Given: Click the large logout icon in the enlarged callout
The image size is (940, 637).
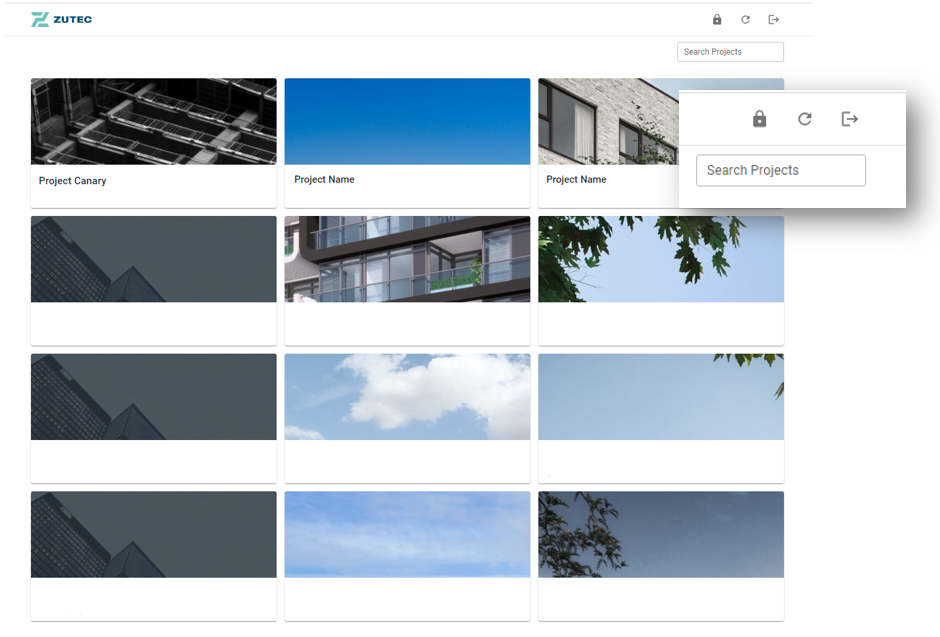Looking at the screenshot, I should click(x=849, y=119).
